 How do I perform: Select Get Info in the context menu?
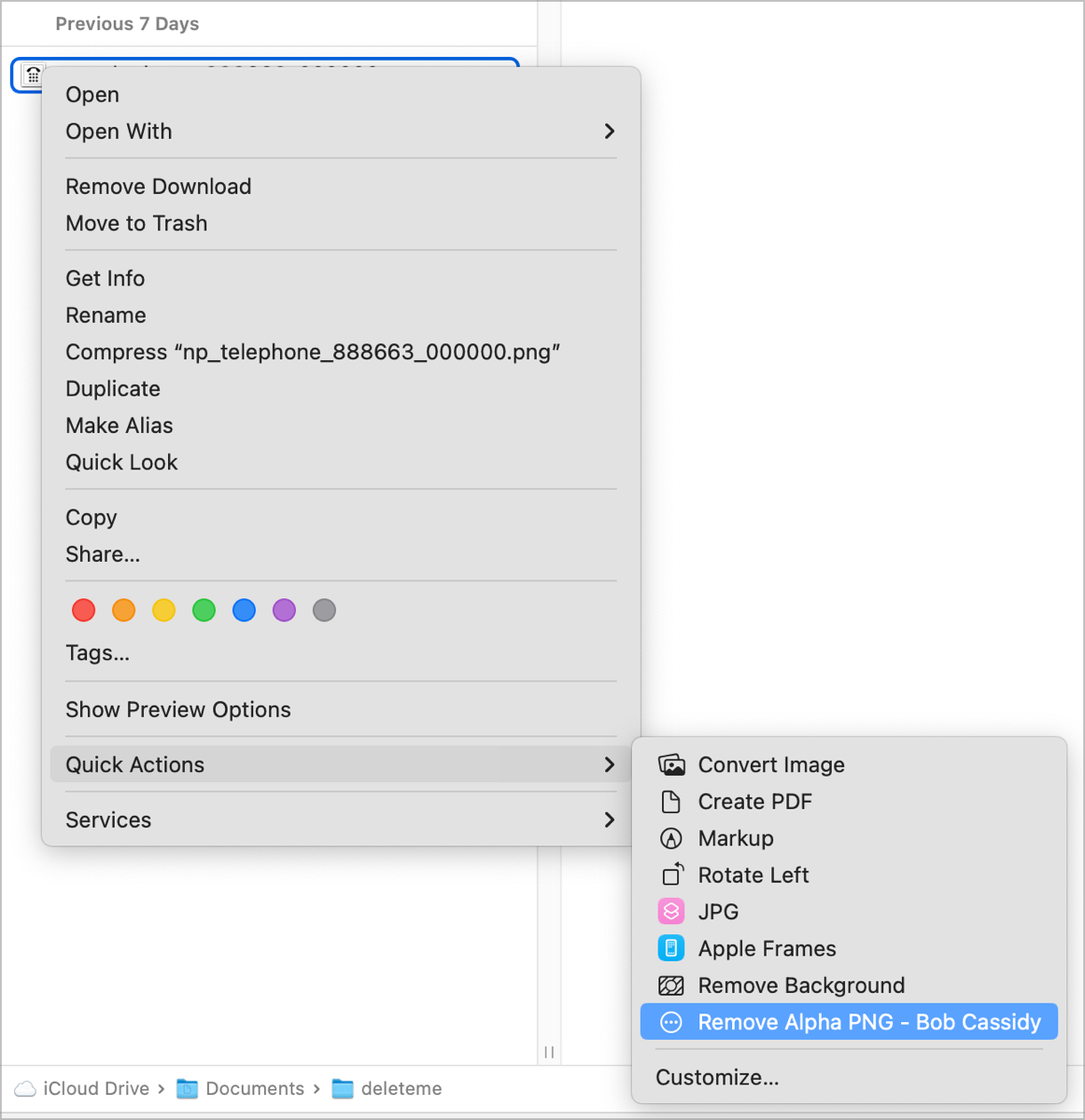pos(106,278)
